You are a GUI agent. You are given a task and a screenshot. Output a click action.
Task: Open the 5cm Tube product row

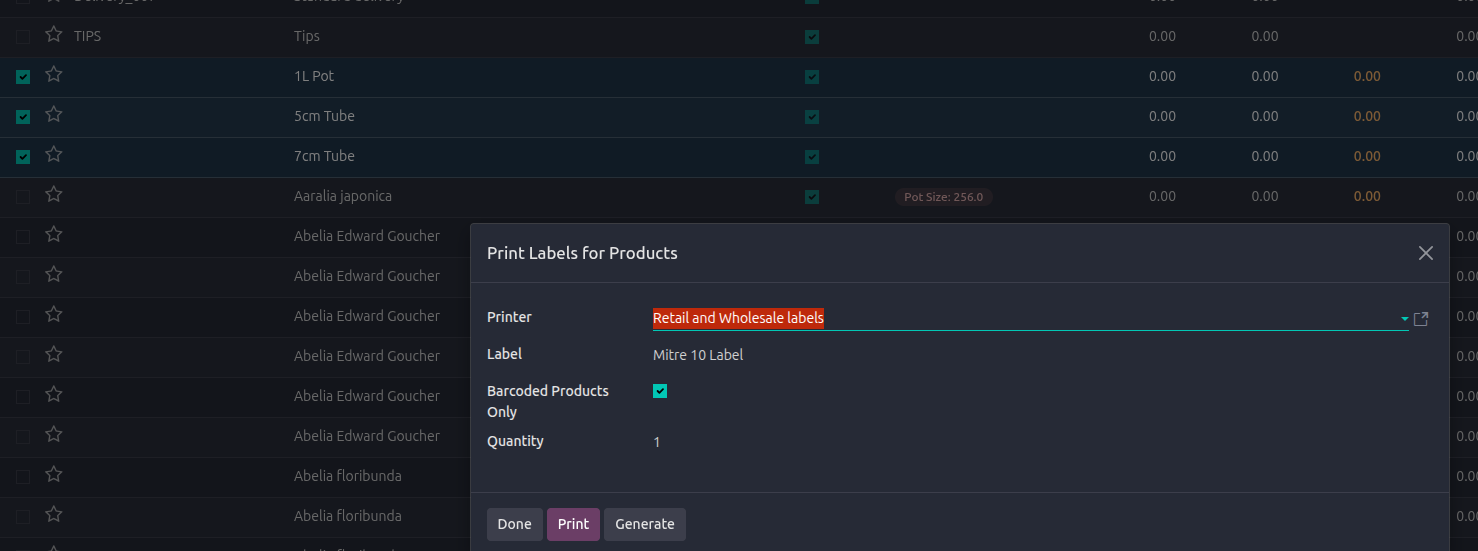click(739, 117)
